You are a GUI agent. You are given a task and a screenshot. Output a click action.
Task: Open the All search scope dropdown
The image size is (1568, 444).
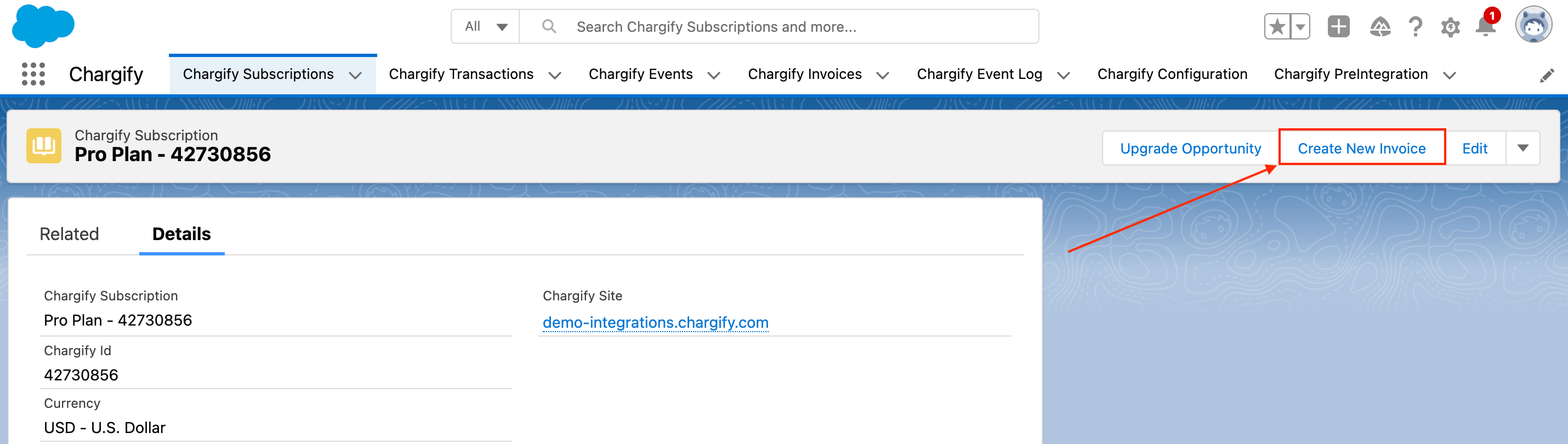tap(485, 27)
